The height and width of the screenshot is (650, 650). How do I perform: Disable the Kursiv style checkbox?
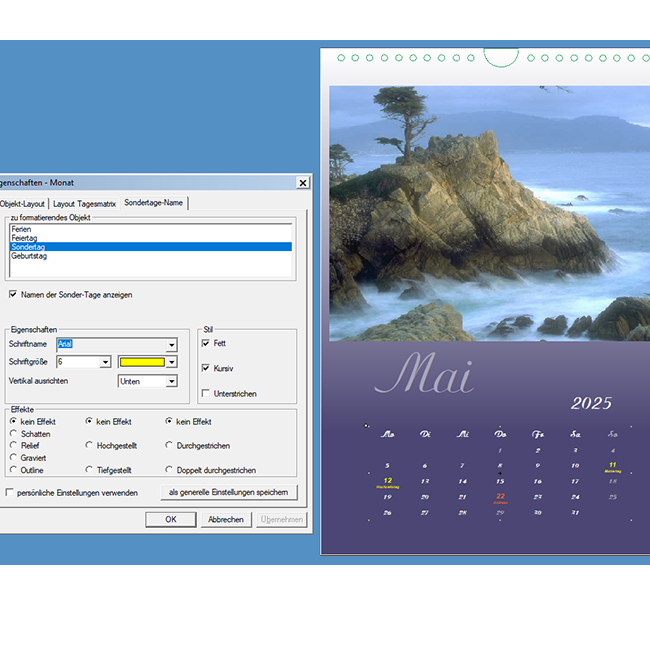[206, 368]
